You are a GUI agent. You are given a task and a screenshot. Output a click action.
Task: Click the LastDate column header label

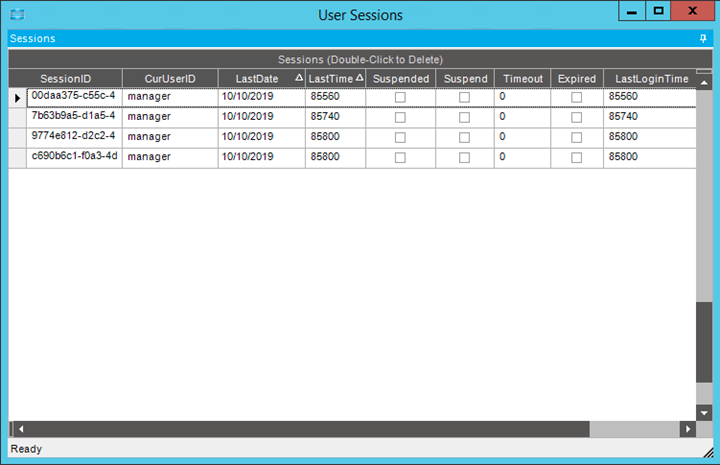click(x=257, y=79)
